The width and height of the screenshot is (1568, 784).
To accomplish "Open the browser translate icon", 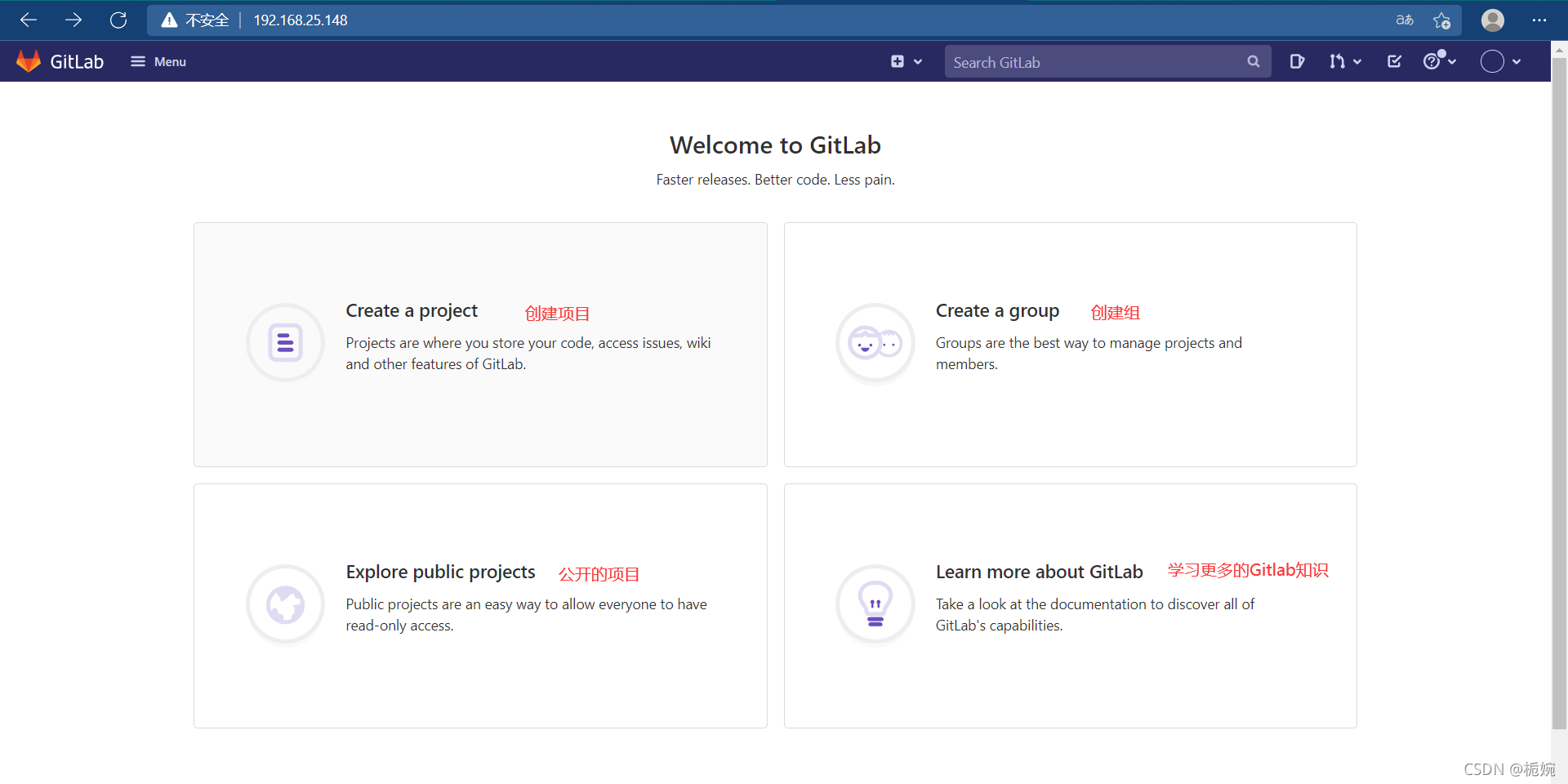I will point(1405,20).
